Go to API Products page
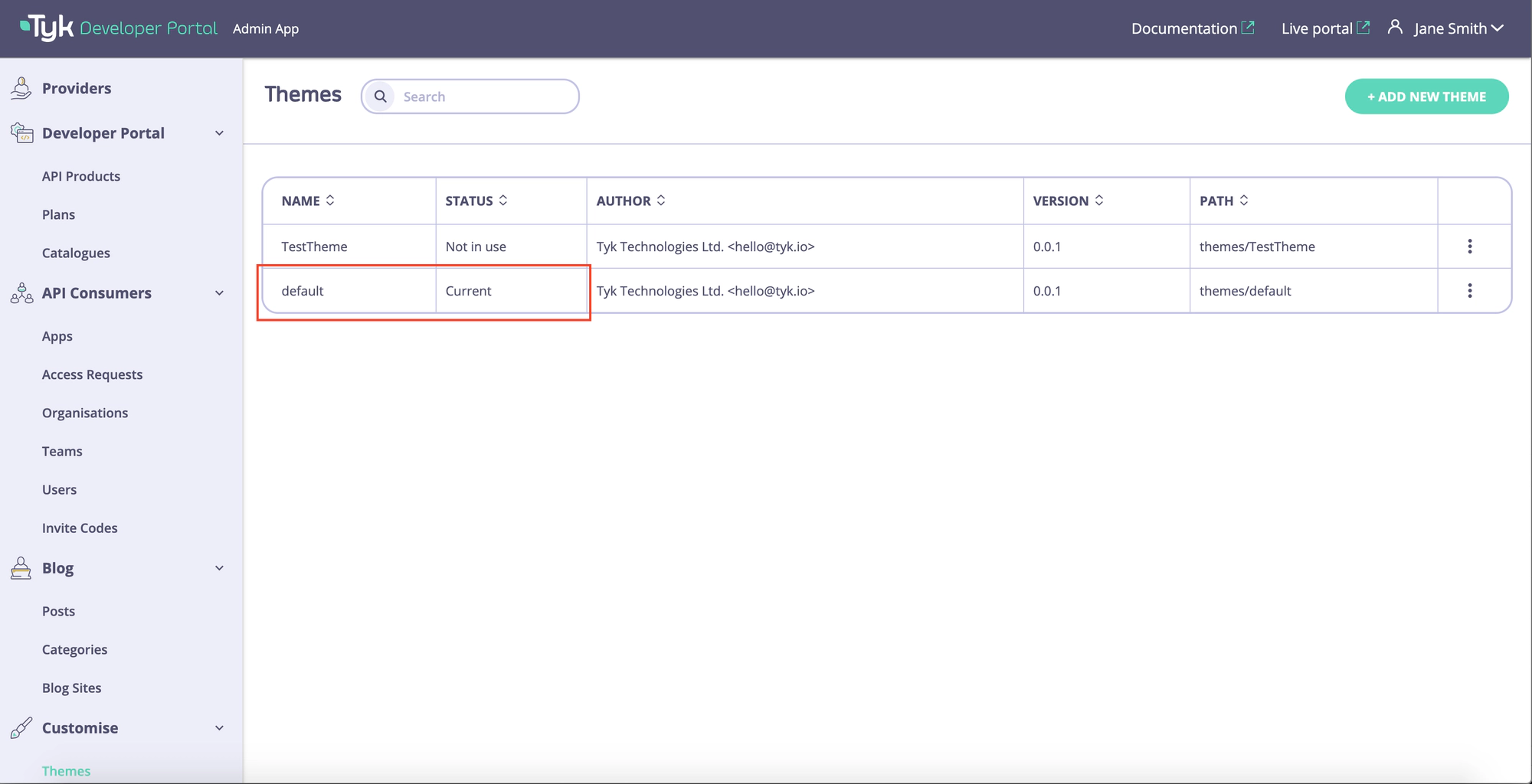The height and width of the screenshot is (784, 1532). click(81, 176)
